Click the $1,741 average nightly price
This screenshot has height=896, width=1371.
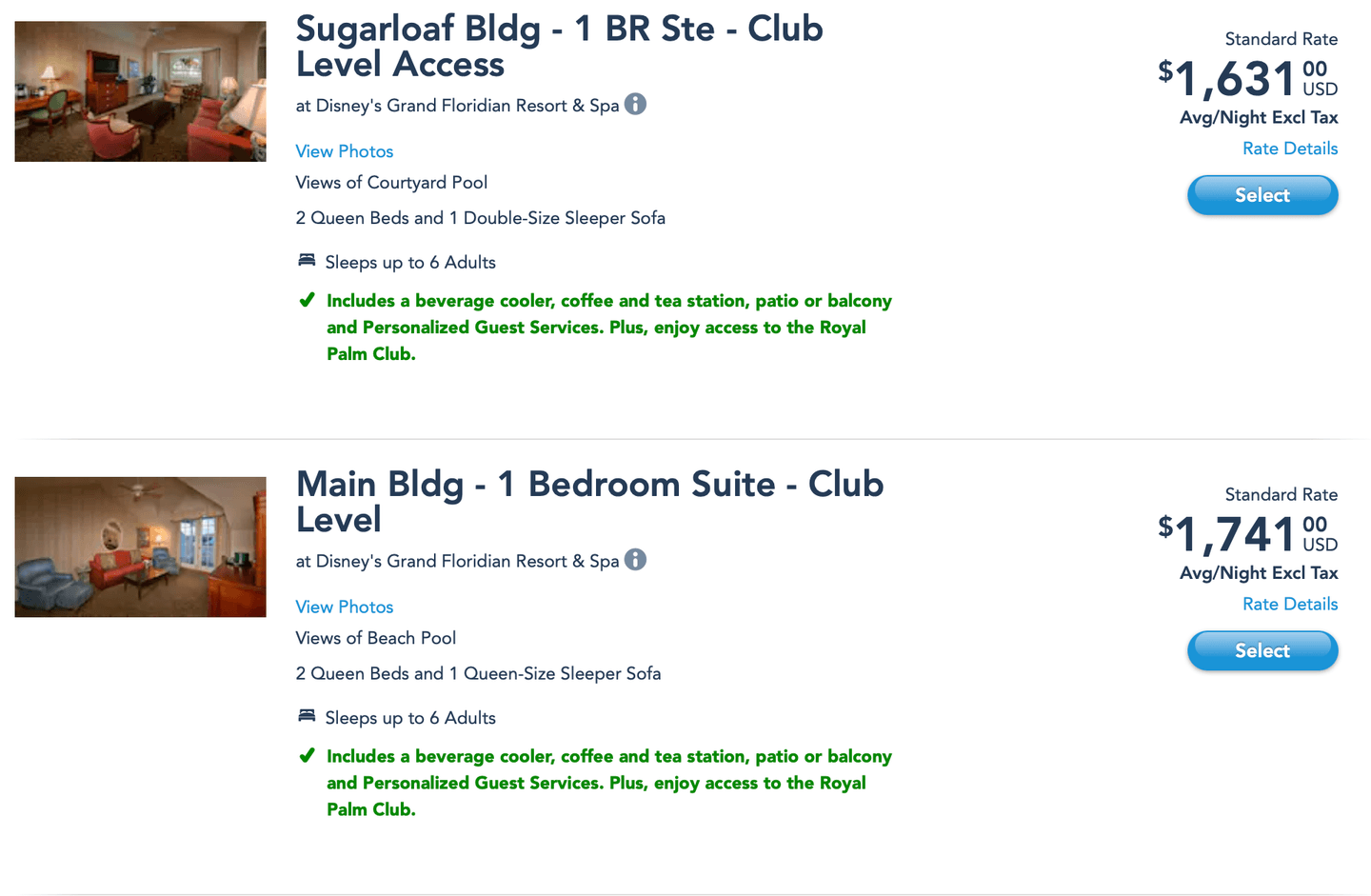[1236, 534]
